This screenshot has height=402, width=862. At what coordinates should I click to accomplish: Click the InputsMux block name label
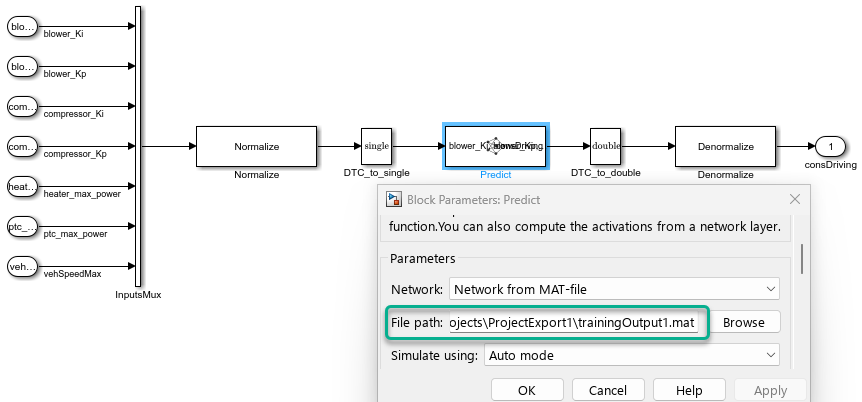[x=138, y=295]
